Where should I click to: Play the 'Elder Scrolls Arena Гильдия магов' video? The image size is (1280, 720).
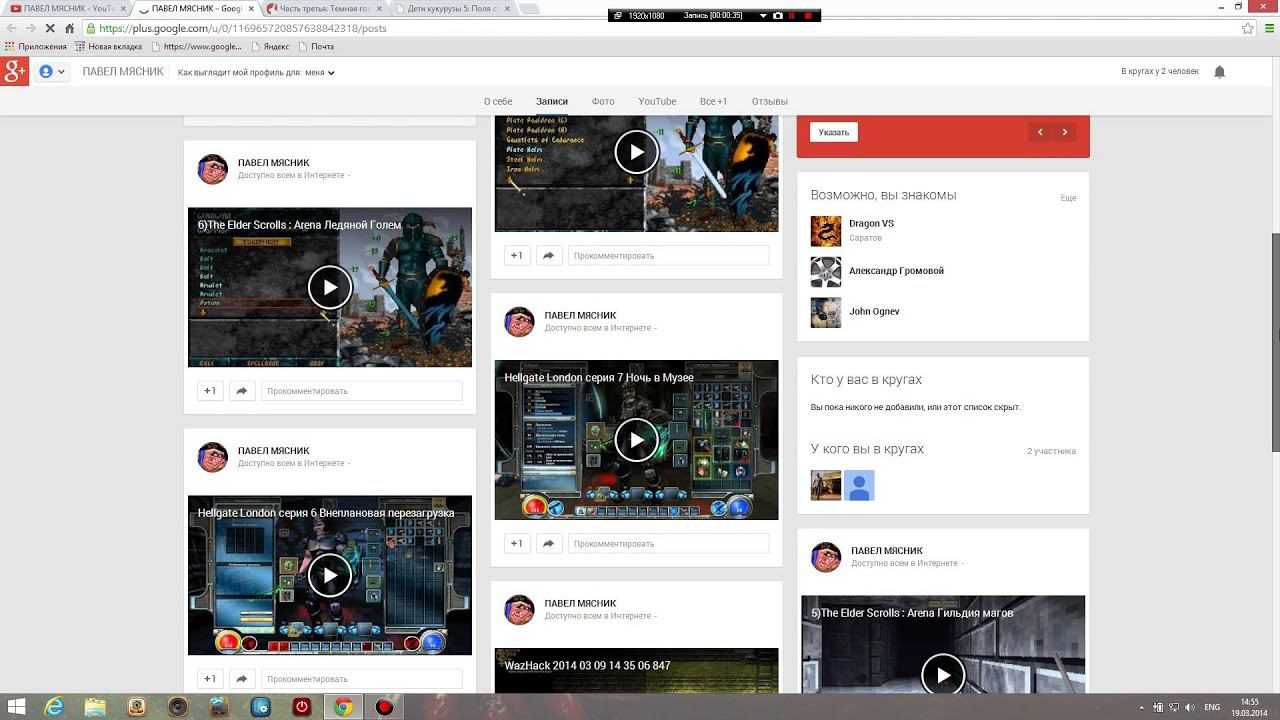tap(943, 675)
